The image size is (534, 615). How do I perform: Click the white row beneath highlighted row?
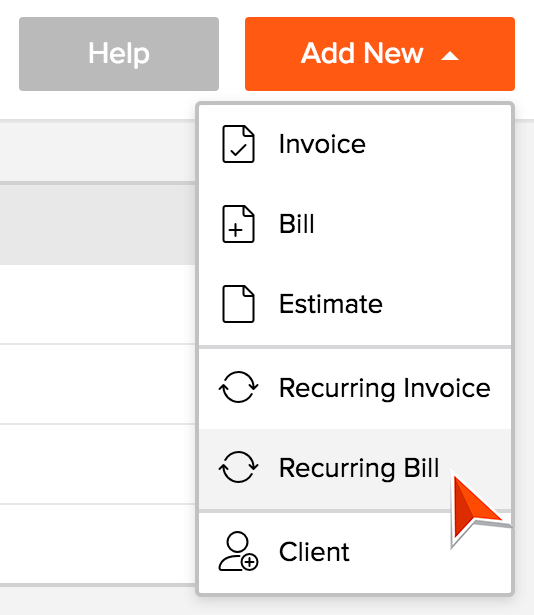tap(98, 304)
